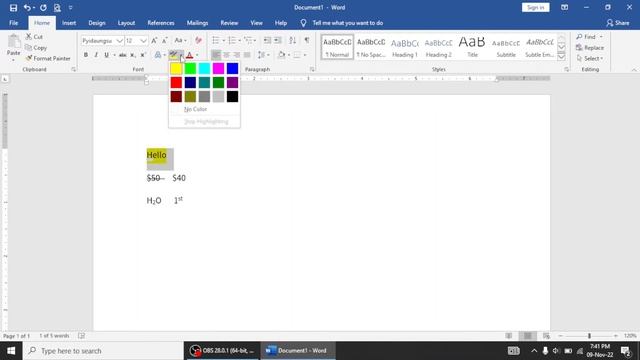The height and width of the screenshot is (360, 640).
Task: Apply the Heading 1 style
Action: click(x=404, y=47)
